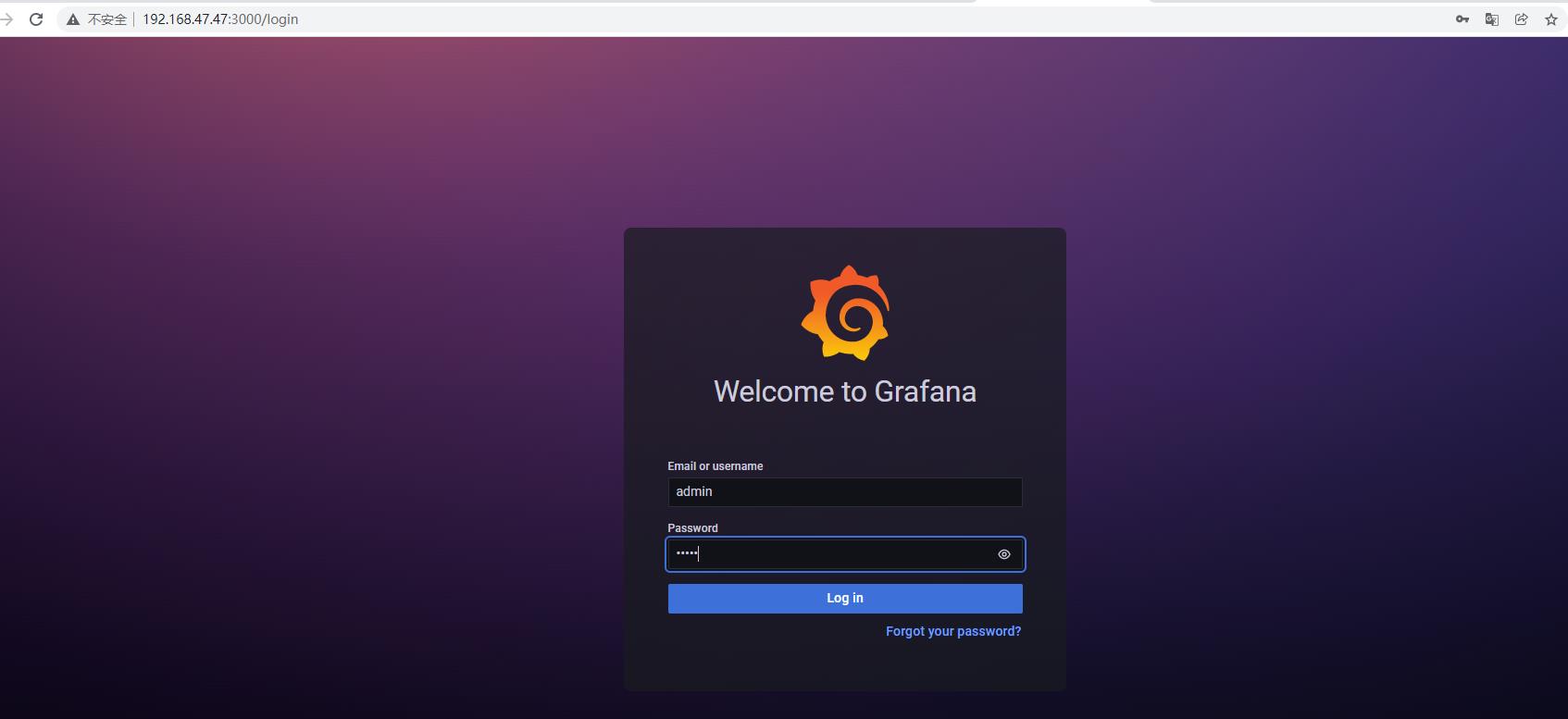Reload the page with the refresh icon

36,19
